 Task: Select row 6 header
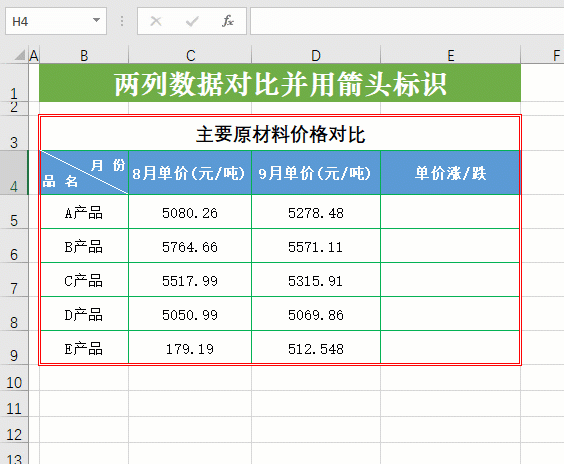point(14,246)
